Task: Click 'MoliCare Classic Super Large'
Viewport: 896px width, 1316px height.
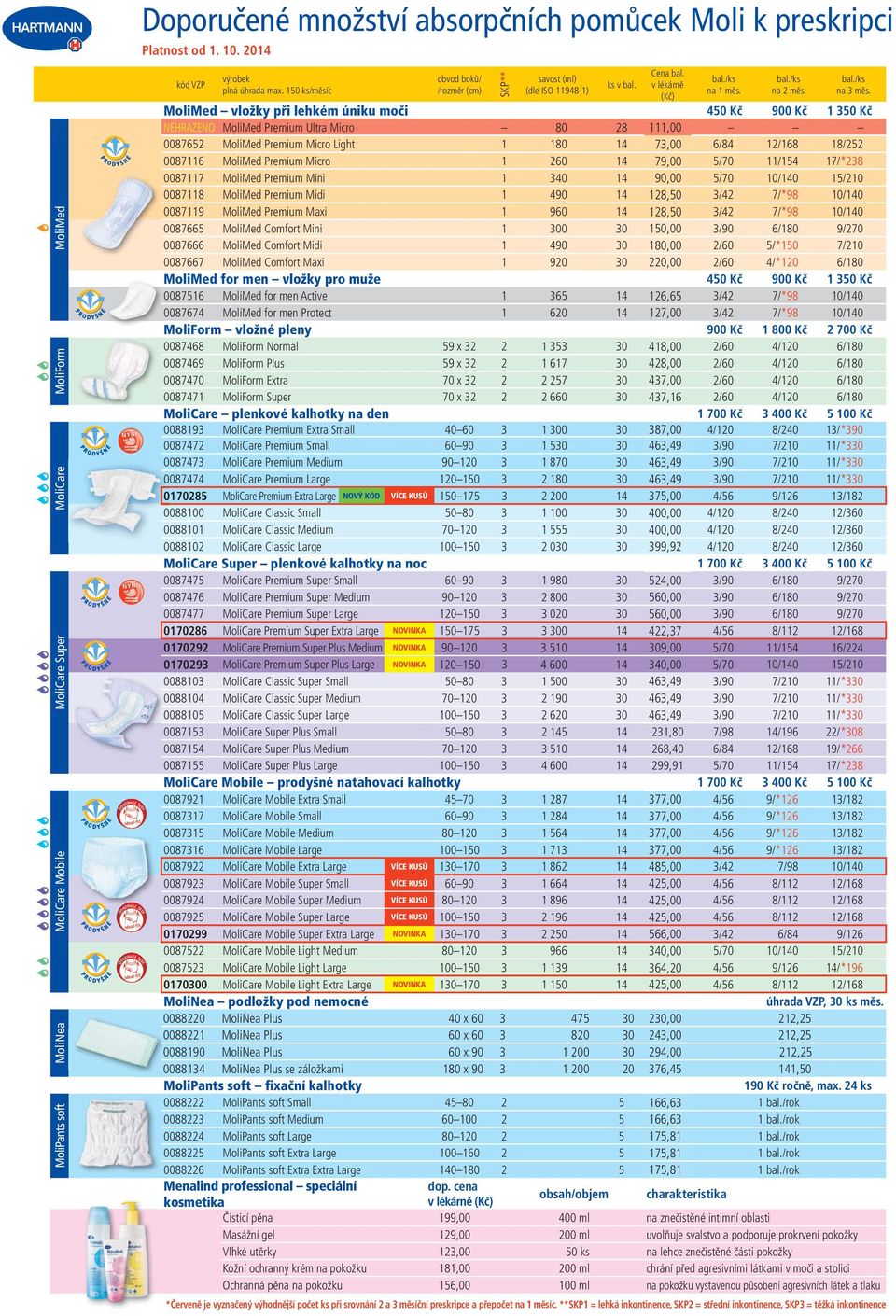Action: click(286, 715)
